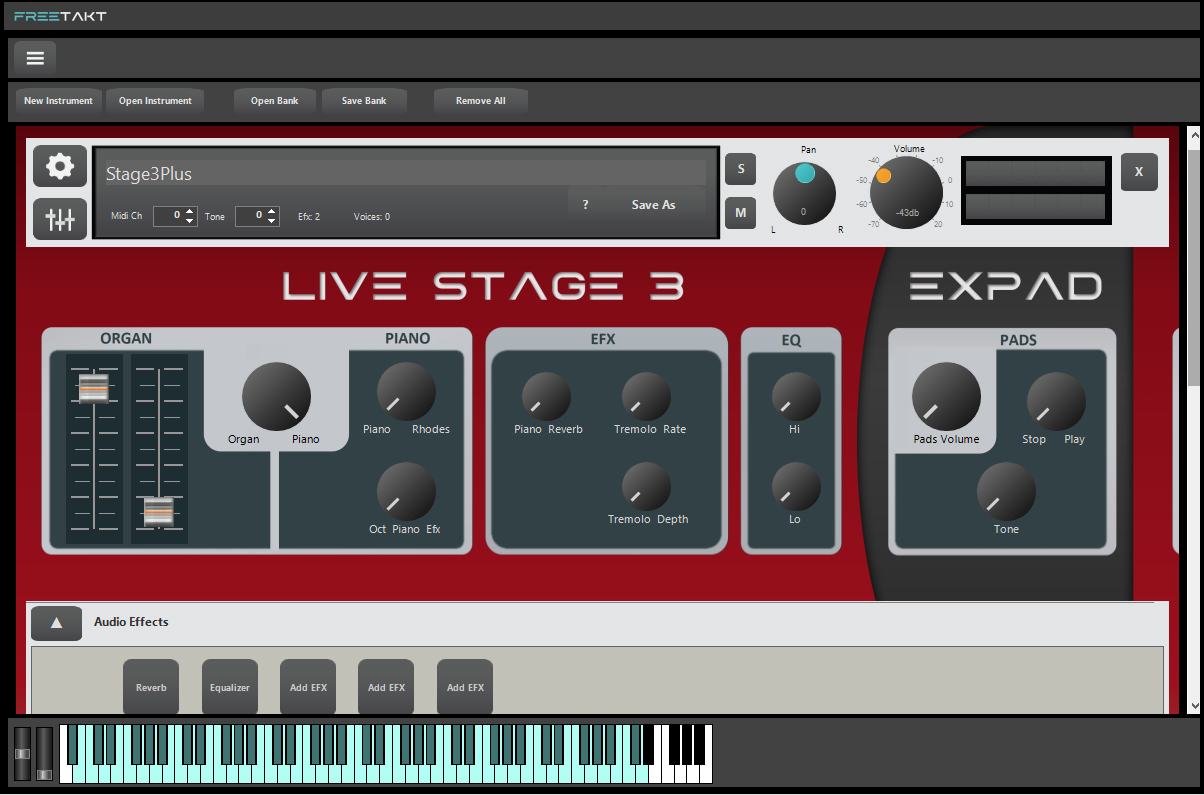The width and height of the screenshot is (1204, 795).
Task: Click the Tremolo Depth knob
Action: [x=646, y=487]
